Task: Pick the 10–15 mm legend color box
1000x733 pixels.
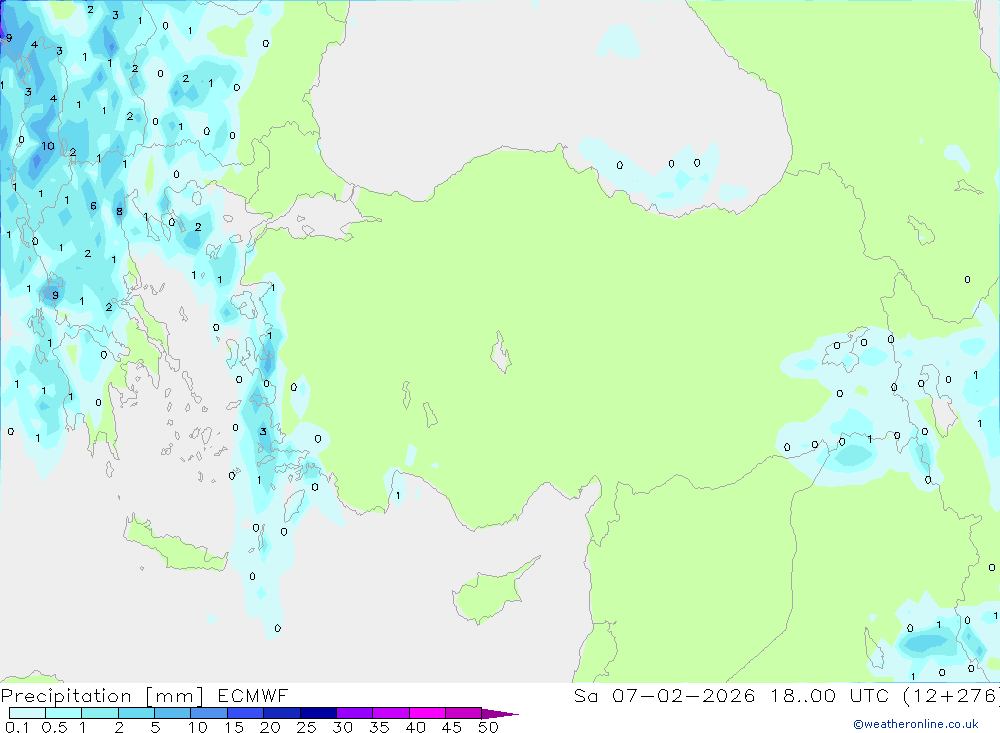Action: point(209,713)
